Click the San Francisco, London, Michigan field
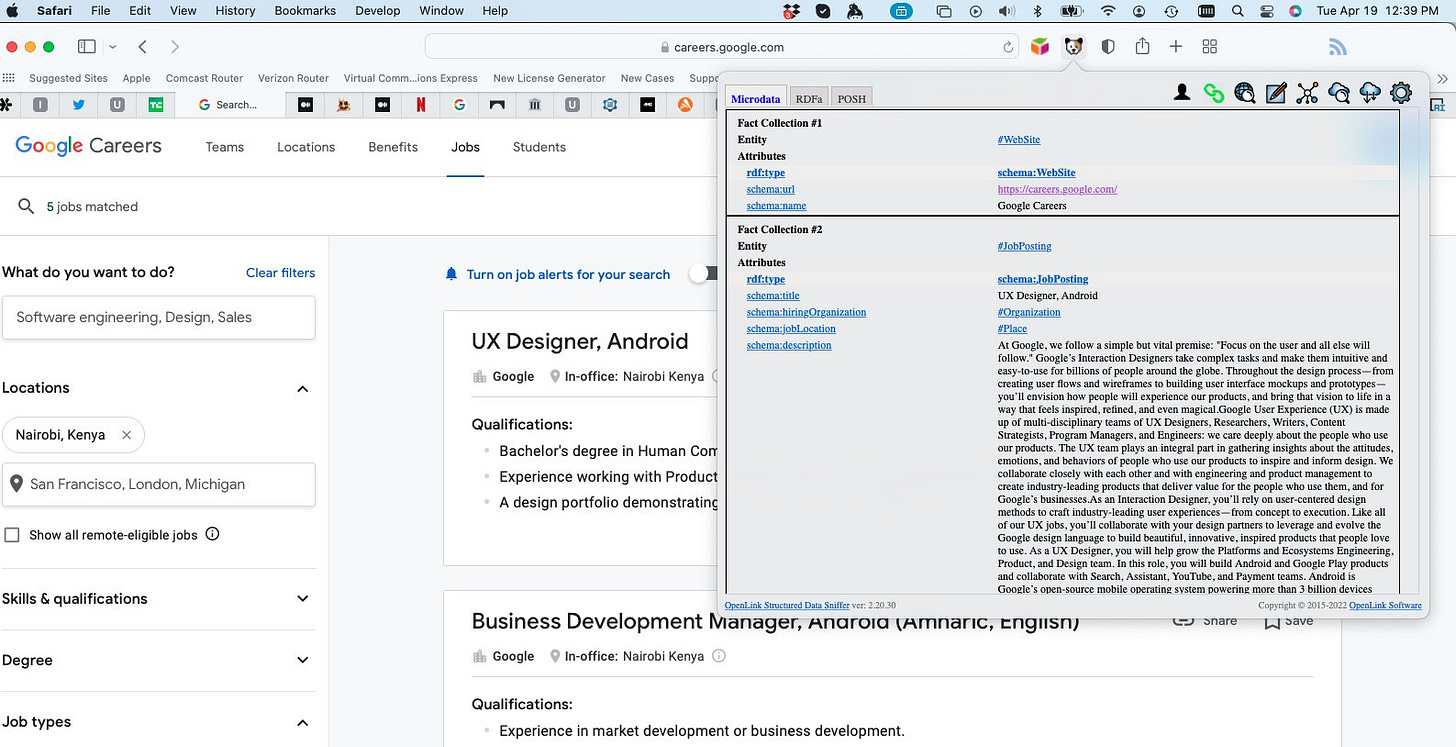Viewport: 1456px width, 747px height. [159, 484]
